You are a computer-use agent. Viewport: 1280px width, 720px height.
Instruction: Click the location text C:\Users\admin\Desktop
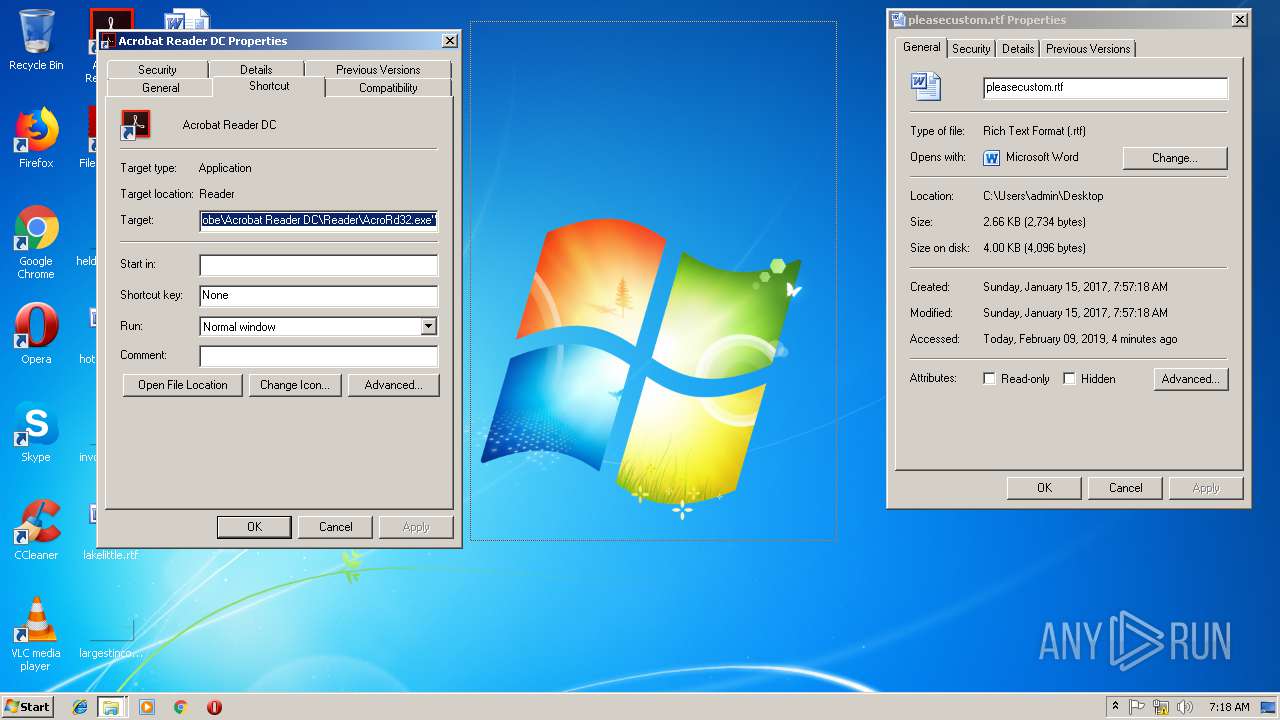1043,196
